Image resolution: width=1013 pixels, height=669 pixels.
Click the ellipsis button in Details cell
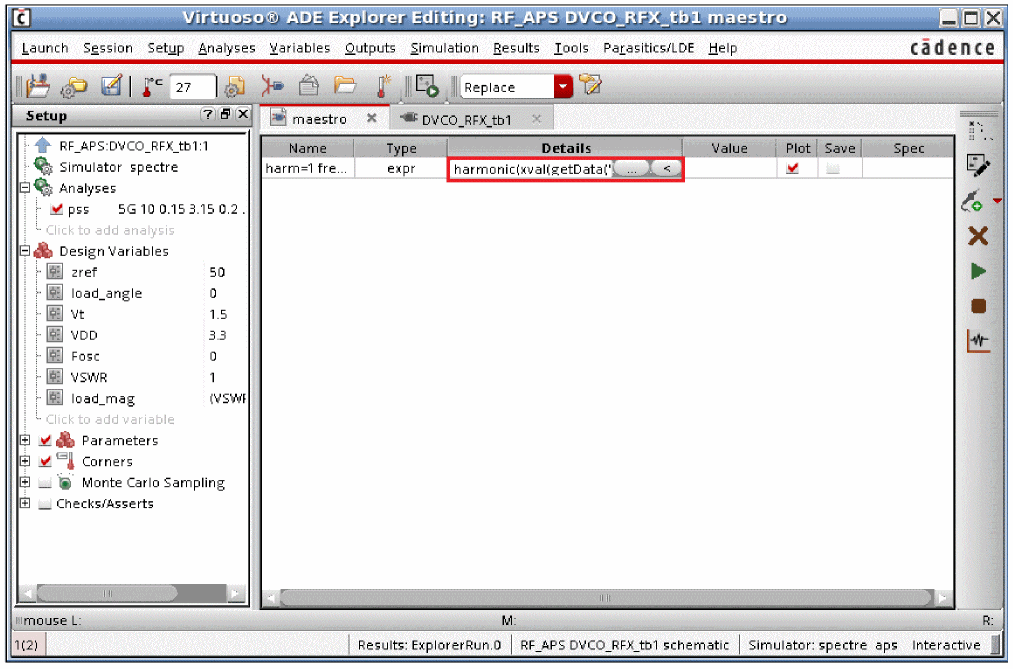631,169
